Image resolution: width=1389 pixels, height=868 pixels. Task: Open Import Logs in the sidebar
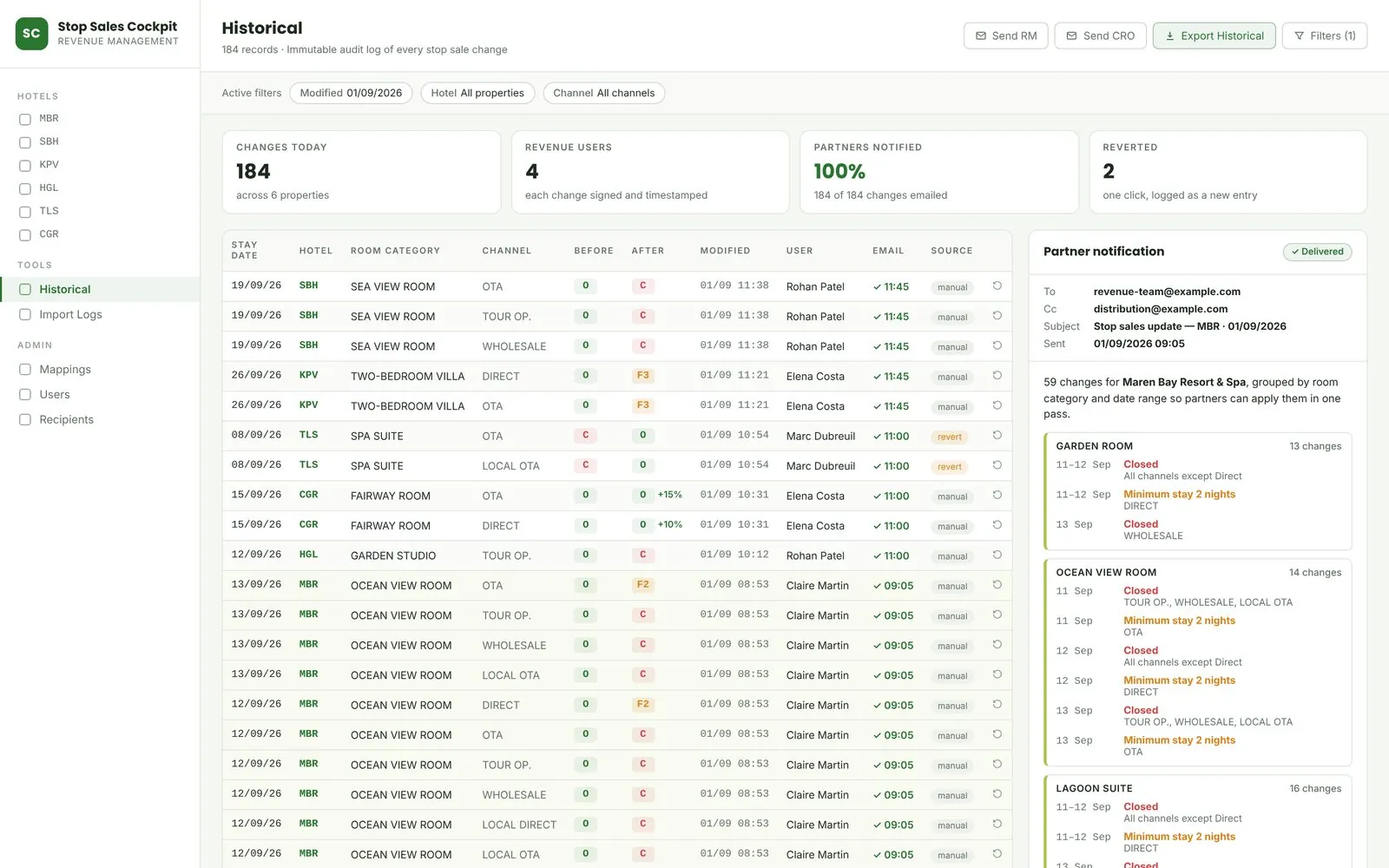[100, 314]
